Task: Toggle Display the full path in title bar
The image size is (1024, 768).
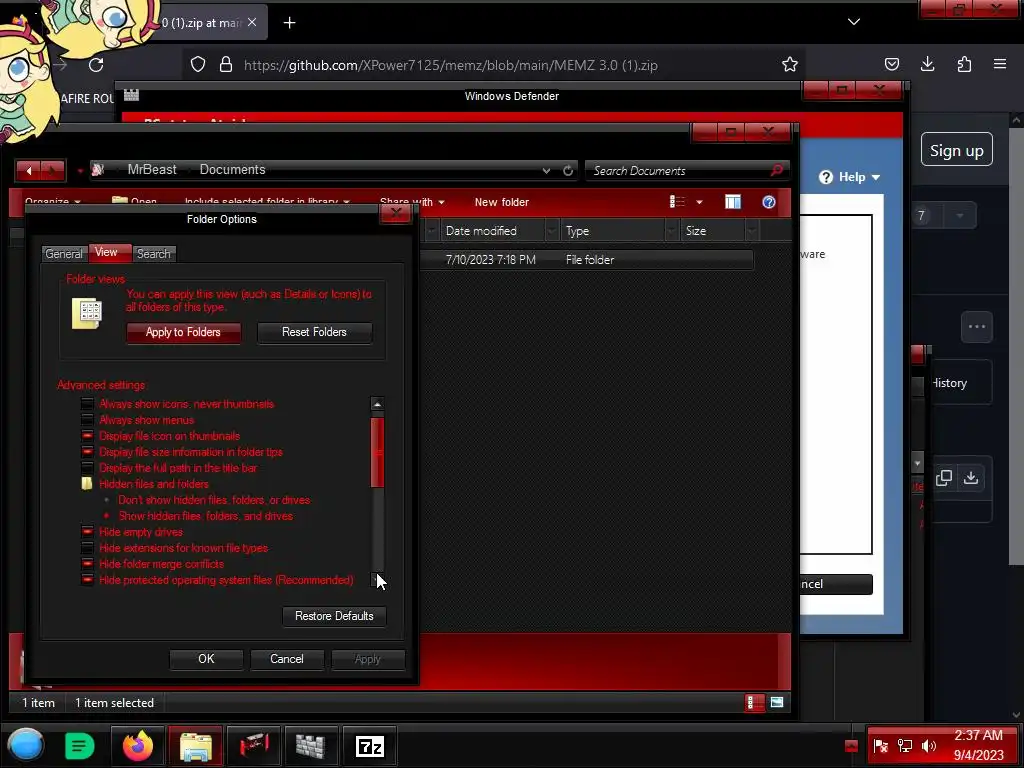Action: click(x=87, y=468)
